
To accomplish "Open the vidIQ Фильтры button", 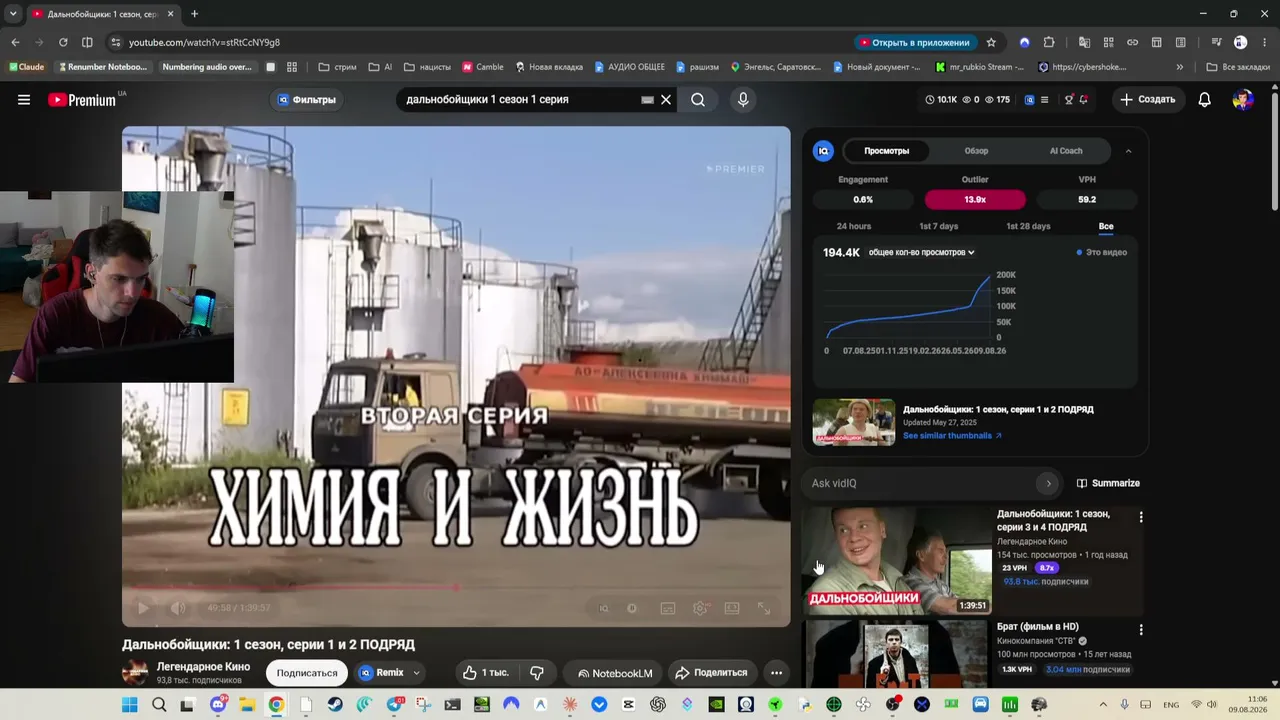I will [x=307, y=100].
